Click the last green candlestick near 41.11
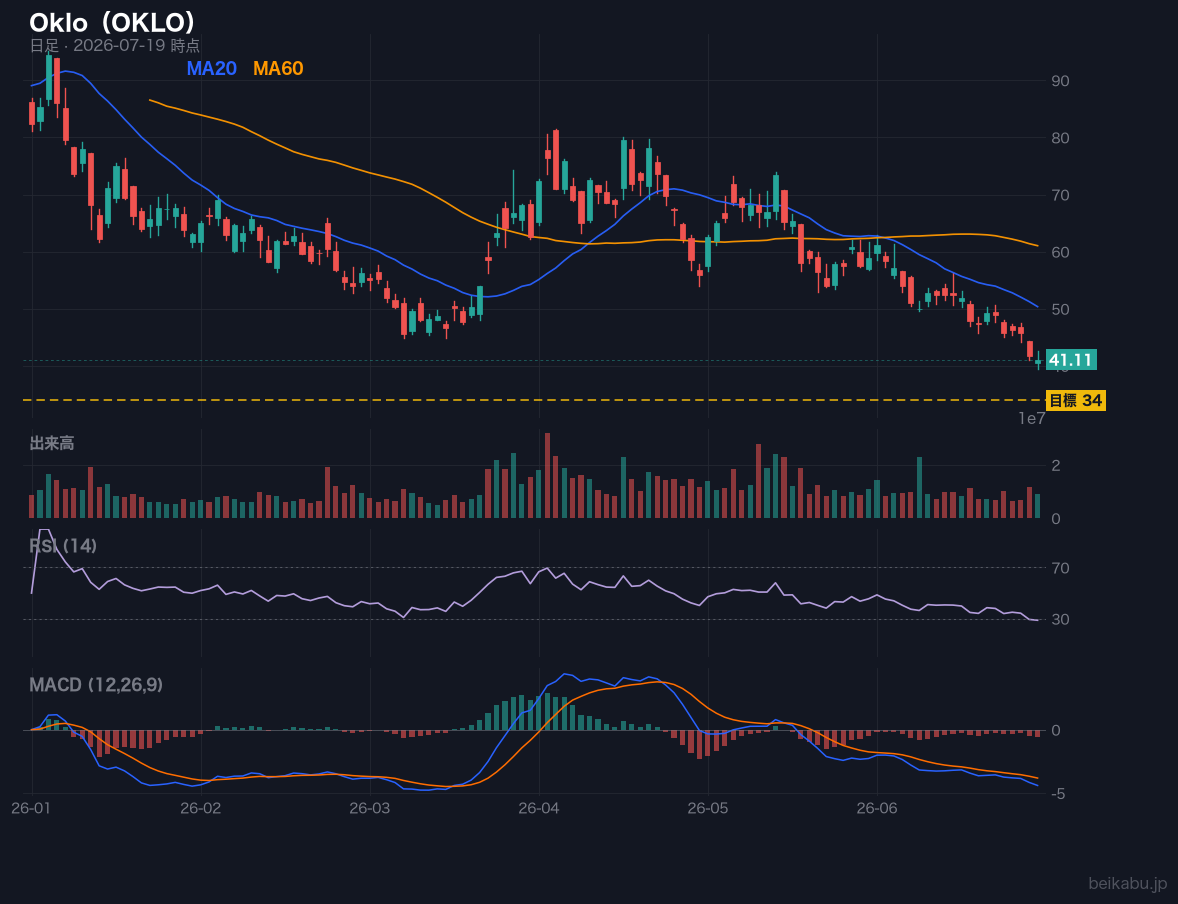 tap(1038, 361)
